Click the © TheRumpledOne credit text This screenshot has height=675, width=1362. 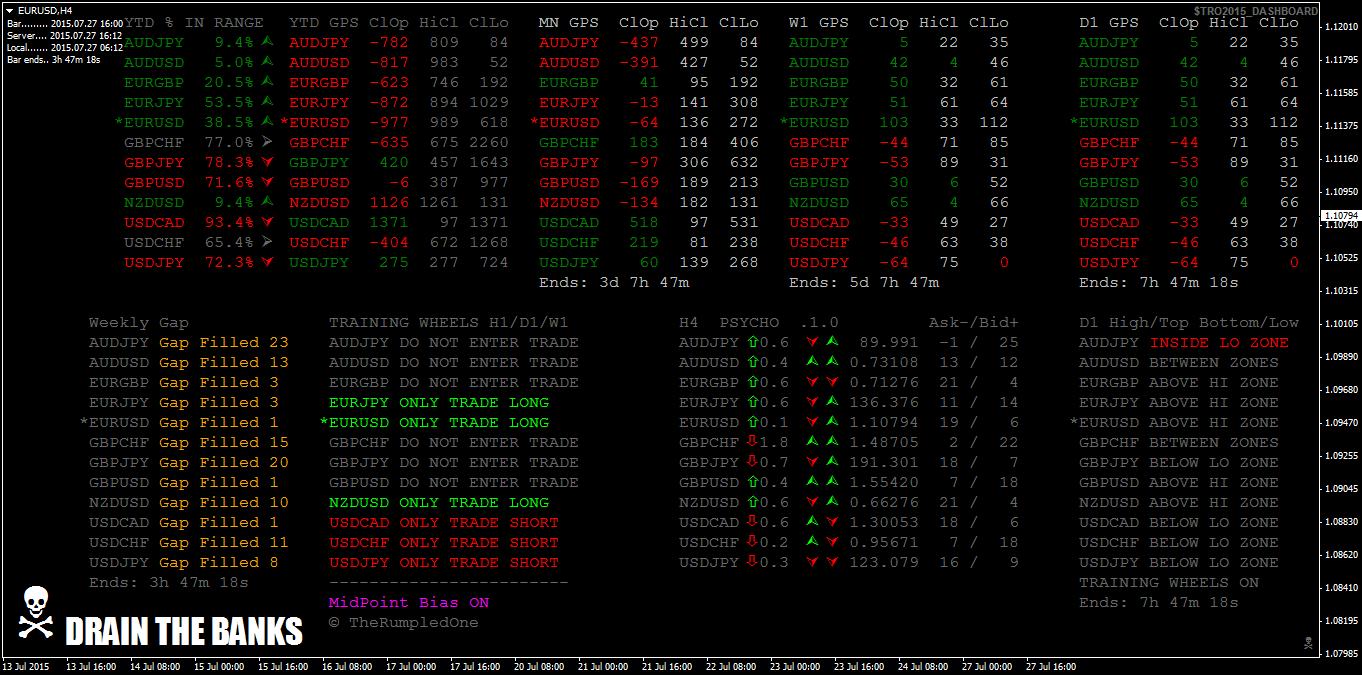tap(404, 623)
